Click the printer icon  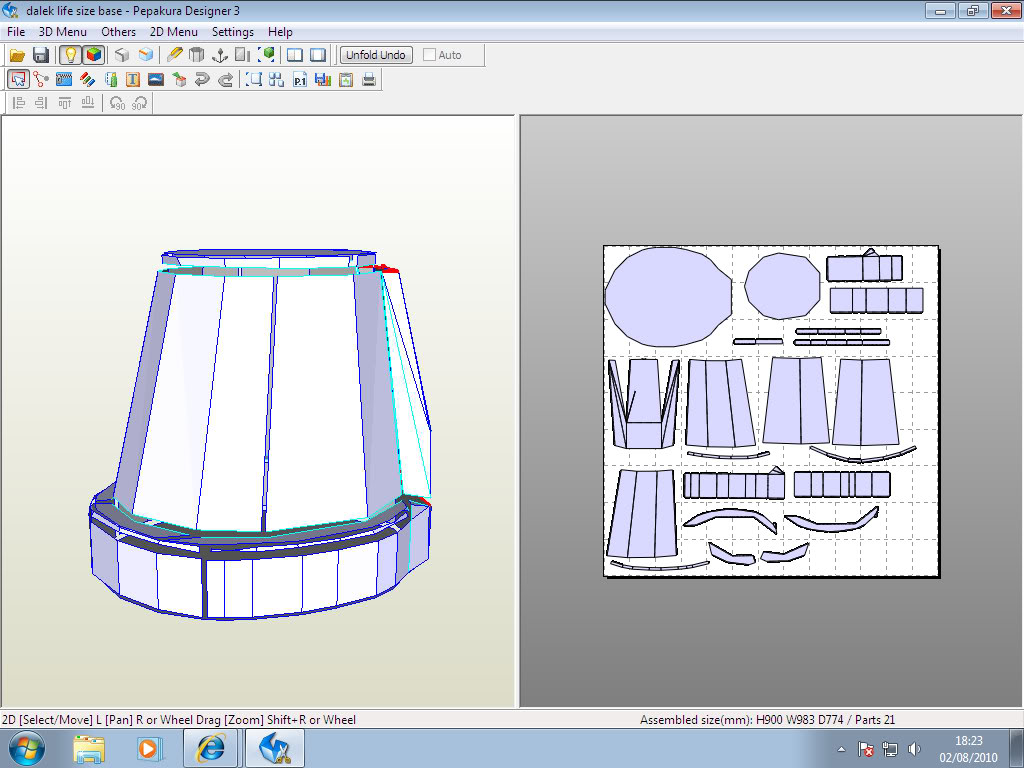point(369,80)
